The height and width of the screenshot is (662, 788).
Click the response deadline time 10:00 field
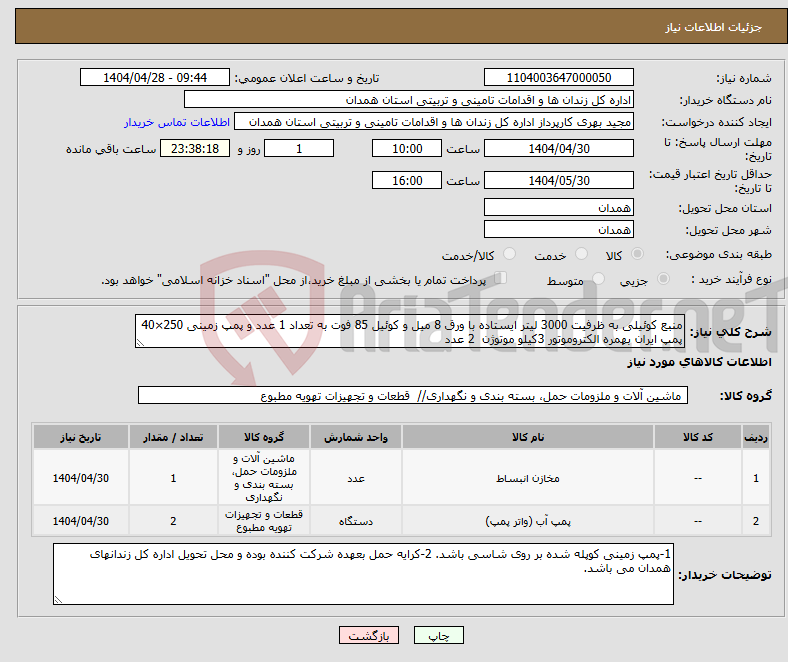click(x=406, y=148)
